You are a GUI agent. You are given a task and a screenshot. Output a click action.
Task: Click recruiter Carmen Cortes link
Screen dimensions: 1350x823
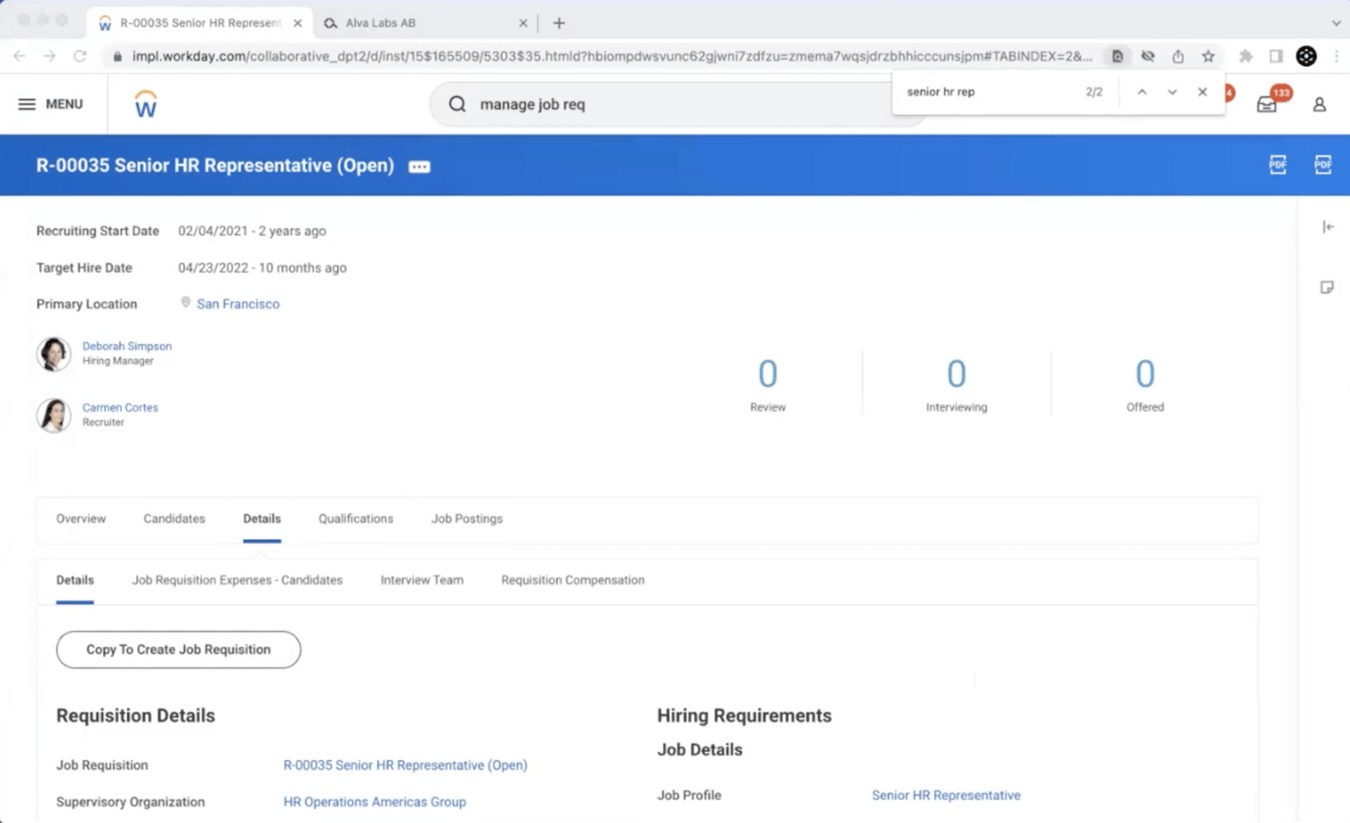120,407
